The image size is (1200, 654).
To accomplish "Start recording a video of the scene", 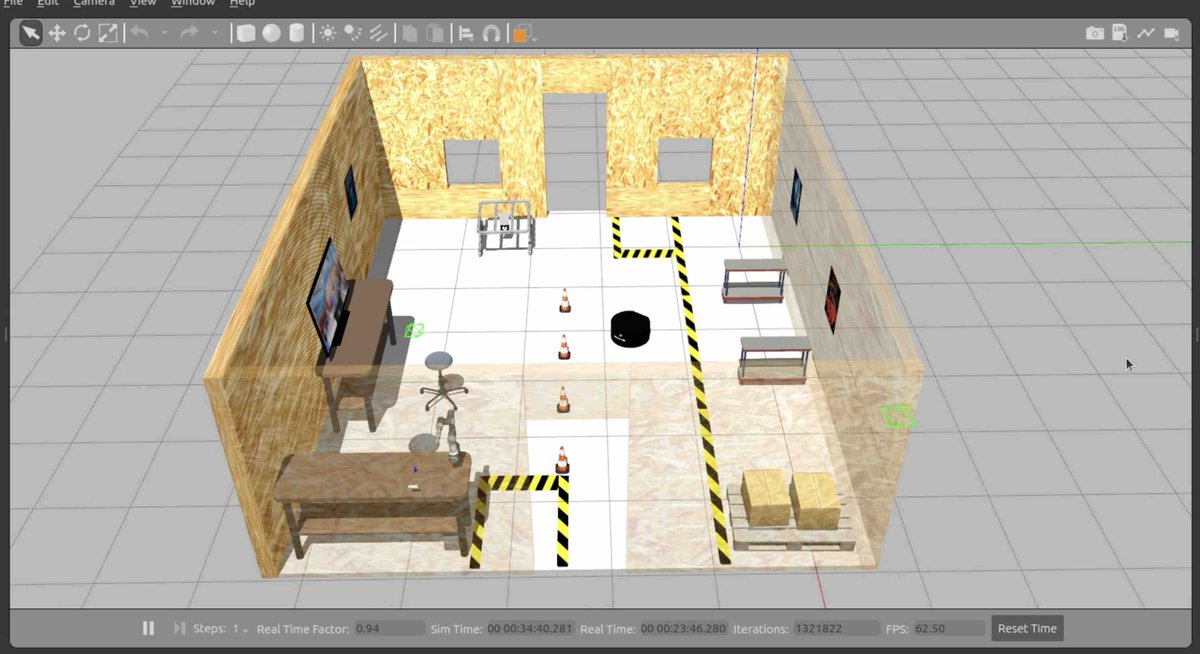I will 1172,32.
